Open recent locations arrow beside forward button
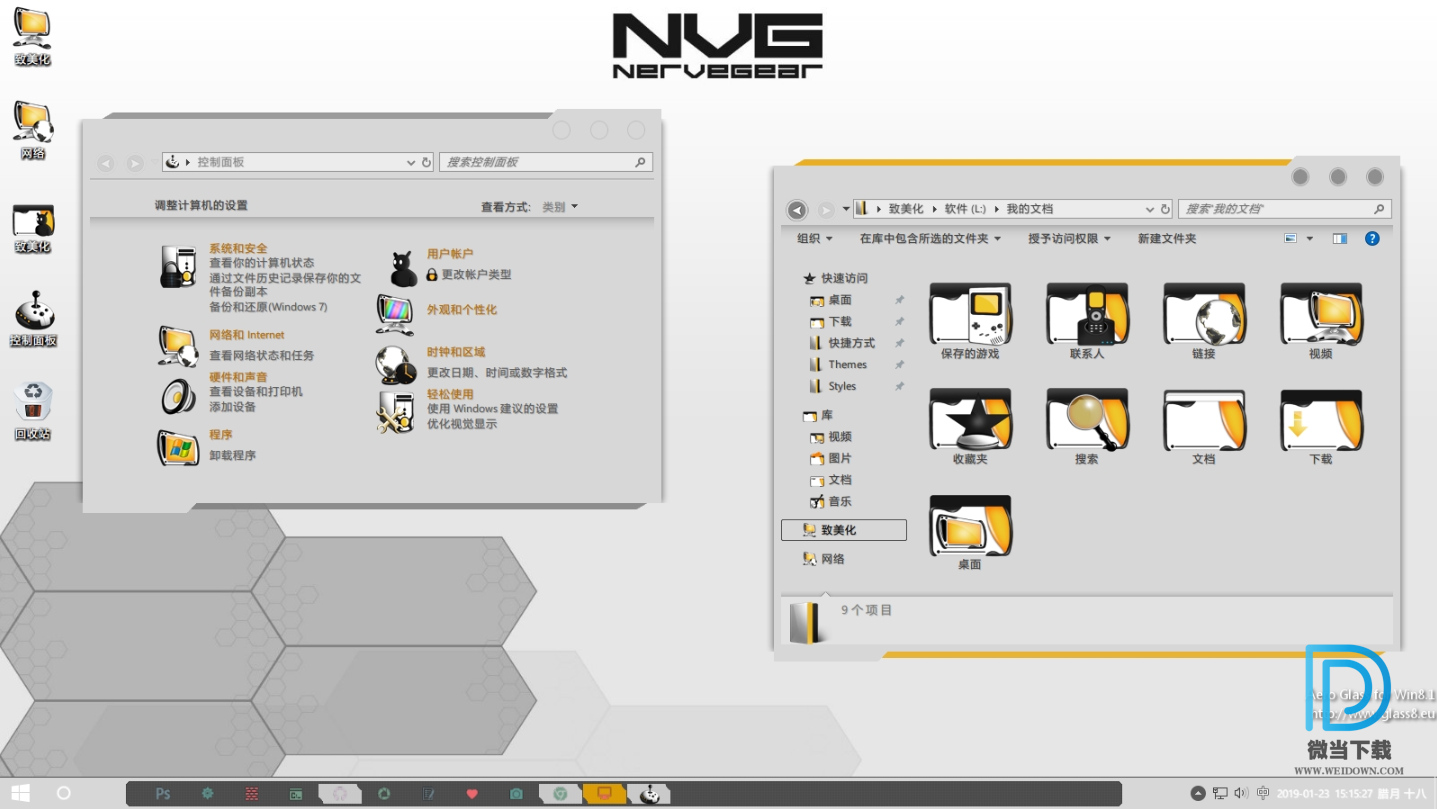The width and height of the screenshot is (1437, 809). (846, 209)
